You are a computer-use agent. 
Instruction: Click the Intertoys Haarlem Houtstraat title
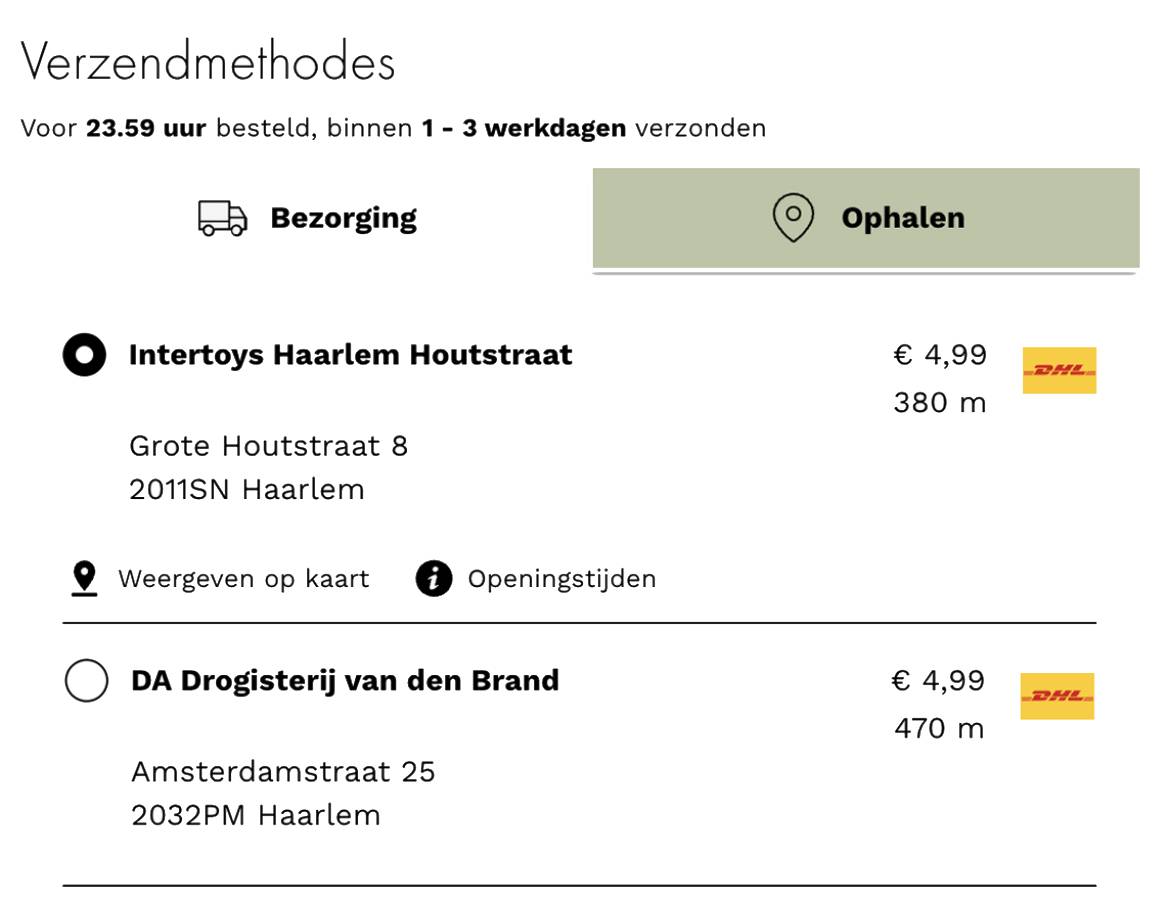point(350,355)
